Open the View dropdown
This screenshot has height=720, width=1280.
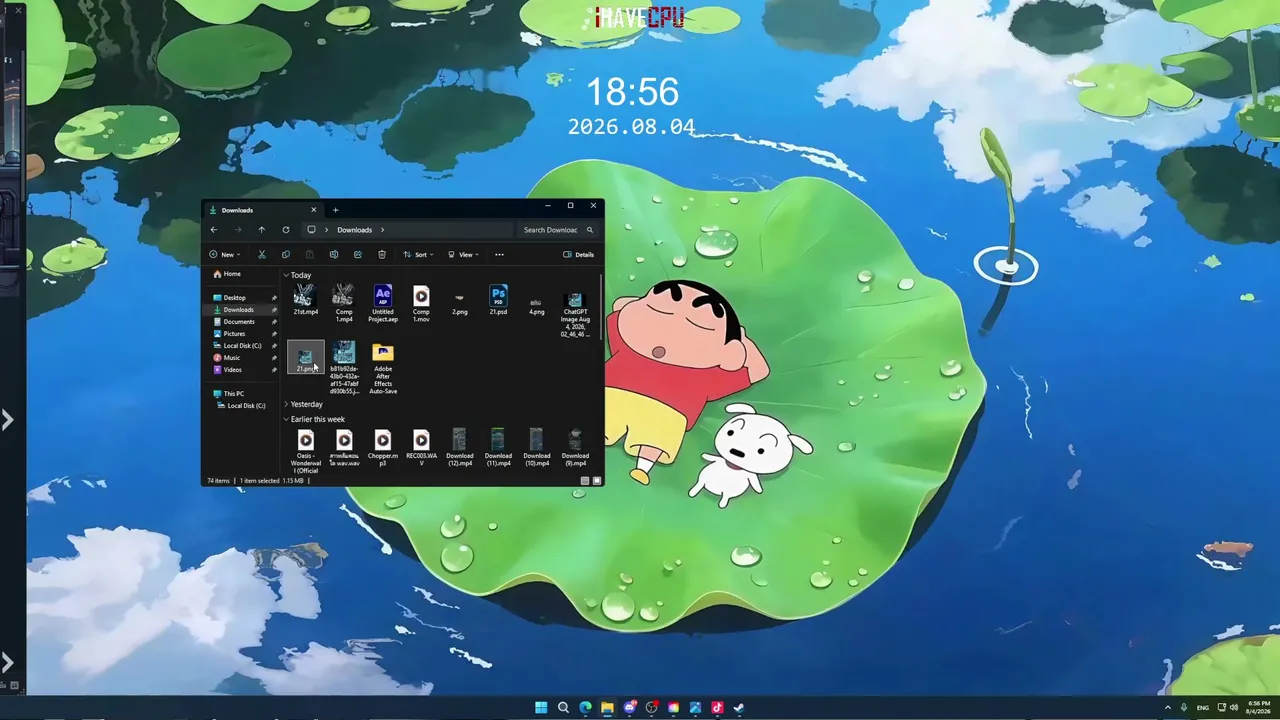(x=464, y=255)
